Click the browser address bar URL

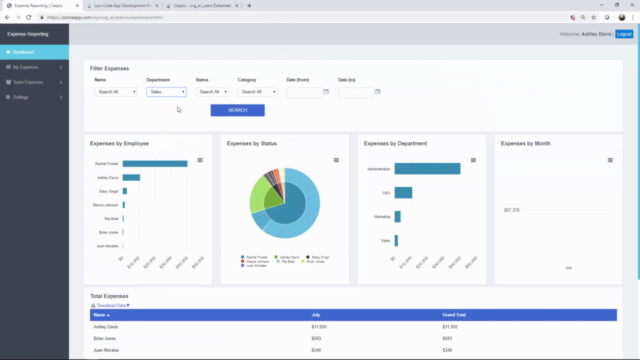tap(105, 18)
